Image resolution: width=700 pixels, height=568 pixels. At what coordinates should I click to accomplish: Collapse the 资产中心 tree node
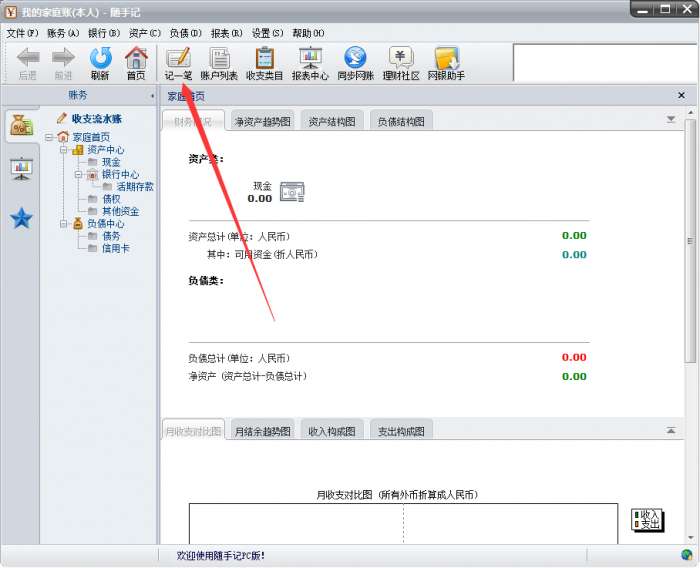64,150
